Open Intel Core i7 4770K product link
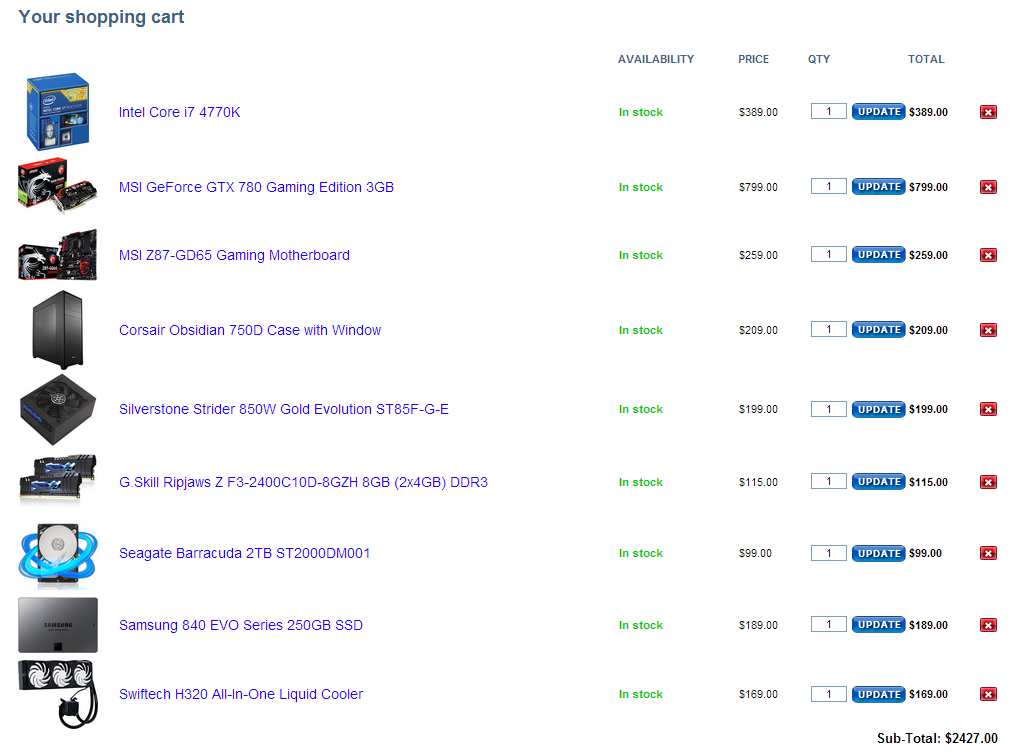Viewport: 1011px width, 753px height. point(179,112)
